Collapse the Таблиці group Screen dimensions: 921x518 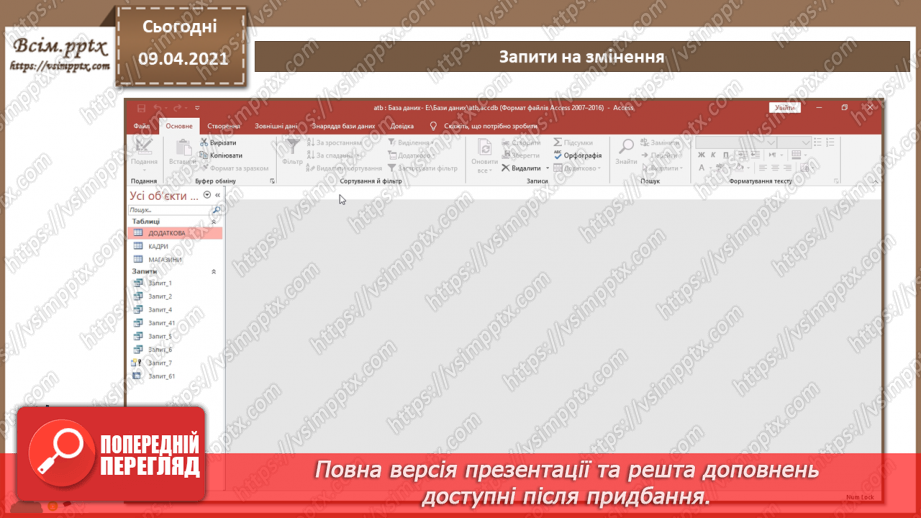pos(214,222)
